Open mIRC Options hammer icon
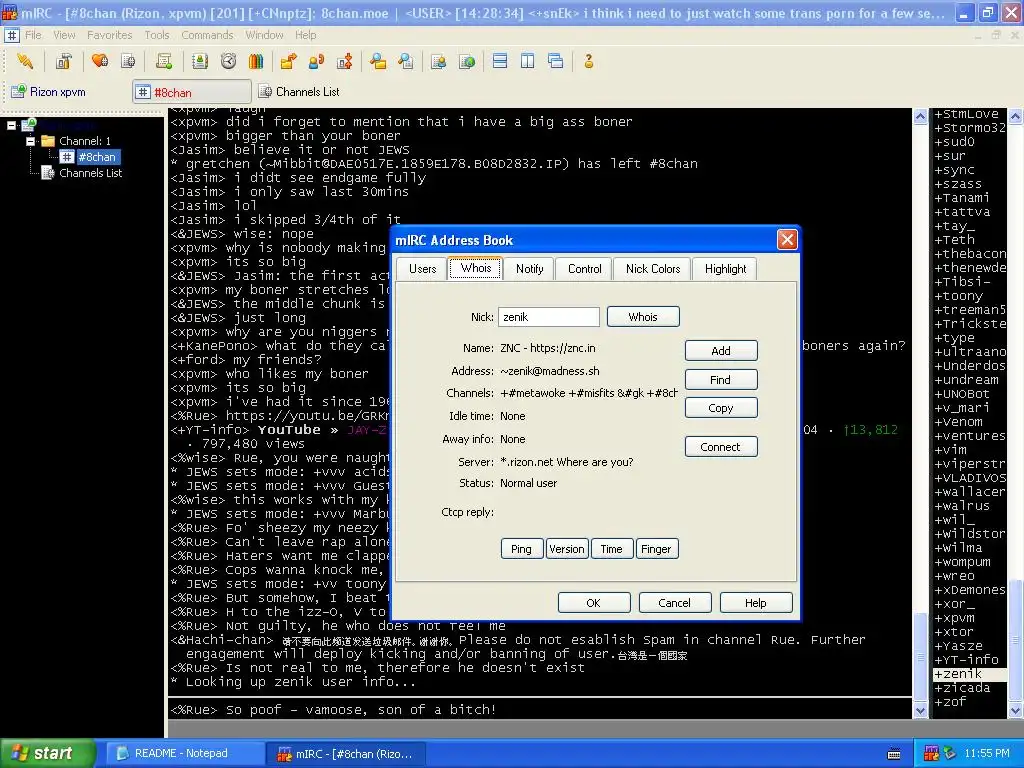This screenshot has height=768, width=1024. pos(63,61)
